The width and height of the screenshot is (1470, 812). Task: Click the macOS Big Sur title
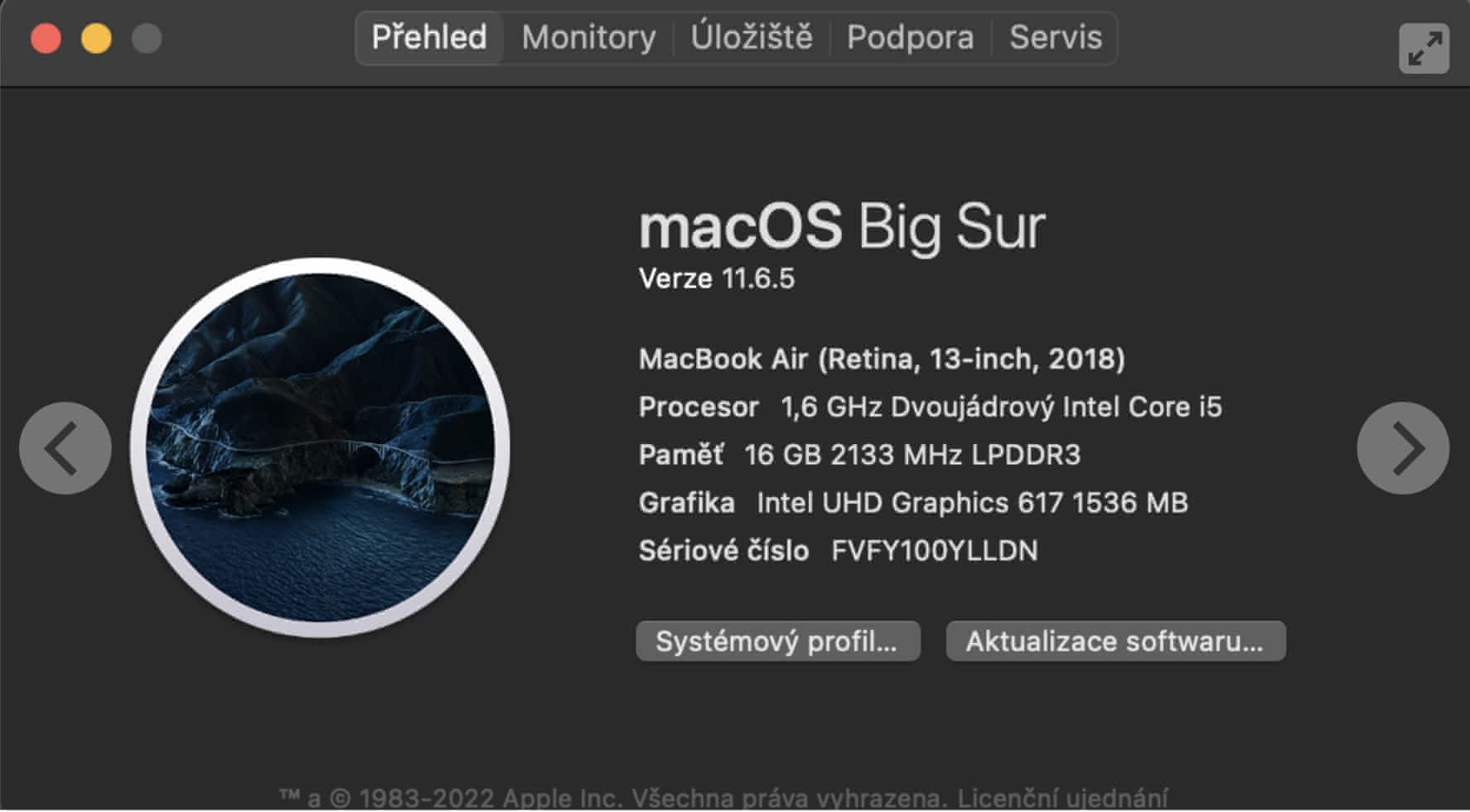(841, 226)
